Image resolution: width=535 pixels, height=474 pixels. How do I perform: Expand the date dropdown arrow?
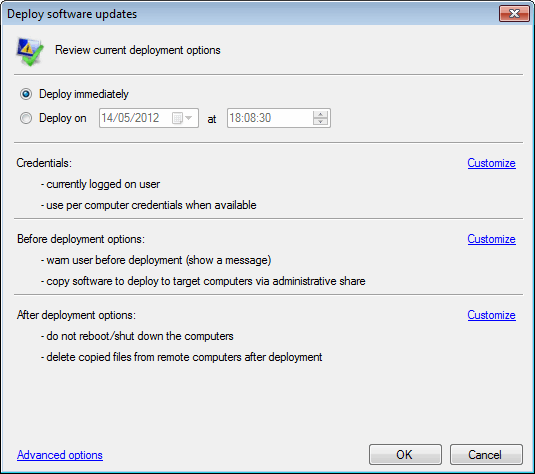(x=189, y=118)
